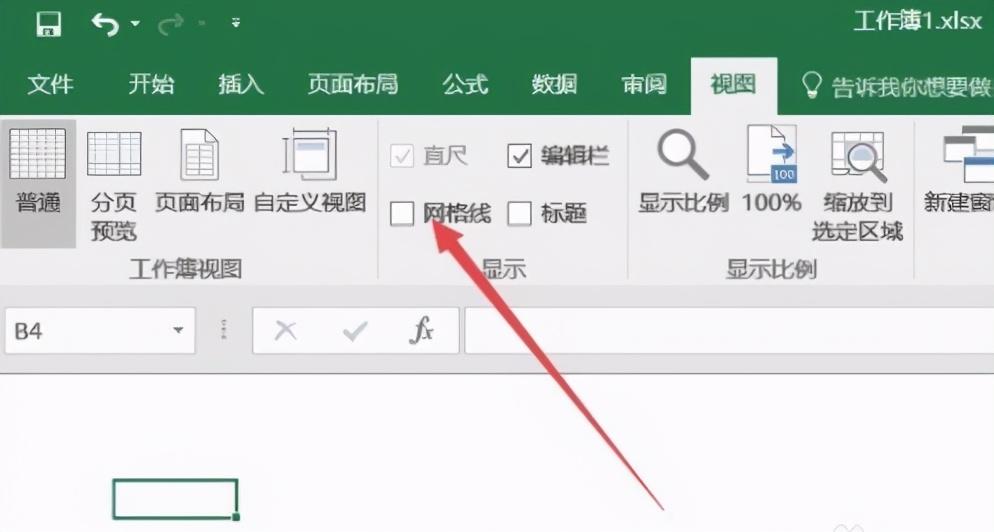Image resolution: width=994 pixels, height=532 pixels.
Task: Switch to the 审阅 ribbon tab
Action: 644,84
